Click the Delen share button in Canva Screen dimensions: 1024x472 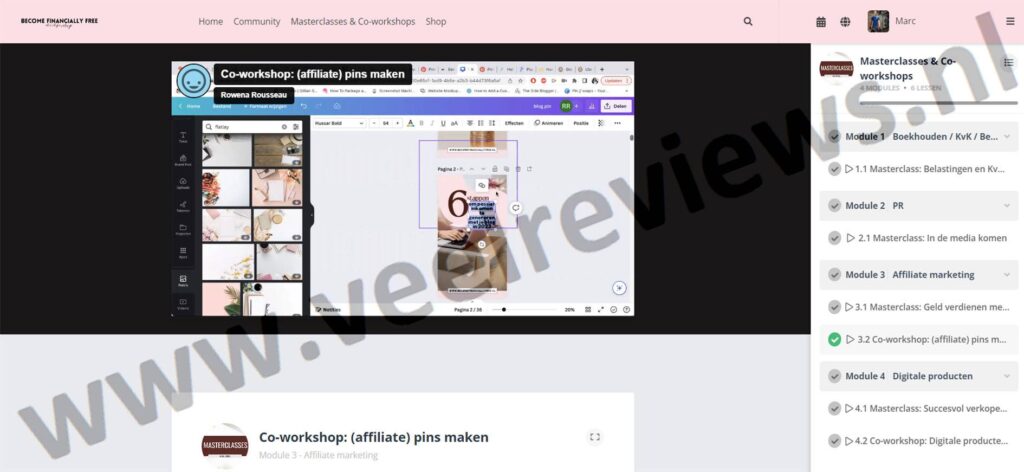point(616,106)
